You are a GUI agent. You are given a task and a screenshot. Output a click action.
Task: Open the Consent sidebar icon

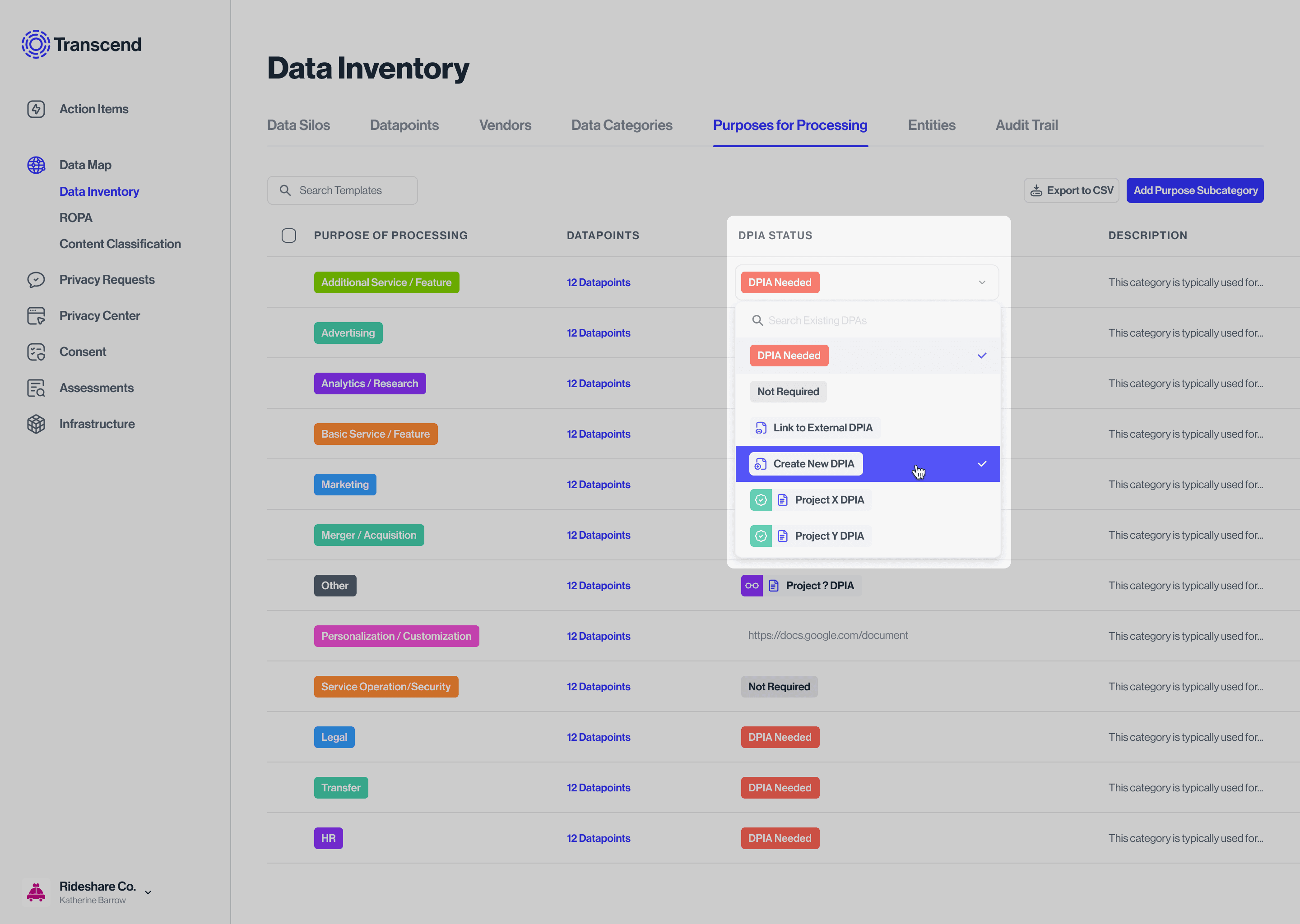36,351
